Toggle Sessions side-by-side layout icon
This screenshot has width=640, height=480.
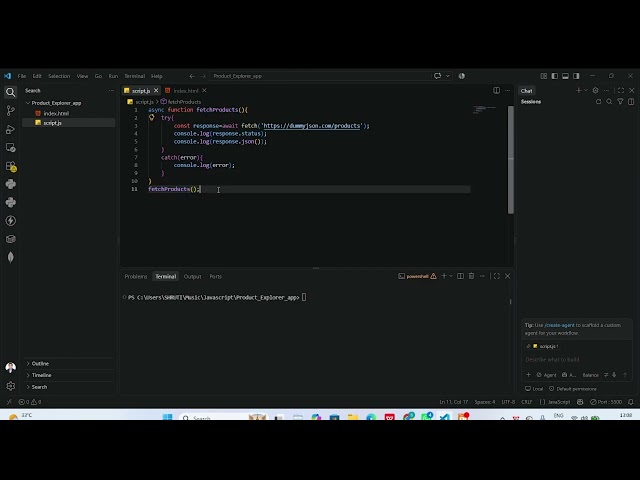(631, 102)
